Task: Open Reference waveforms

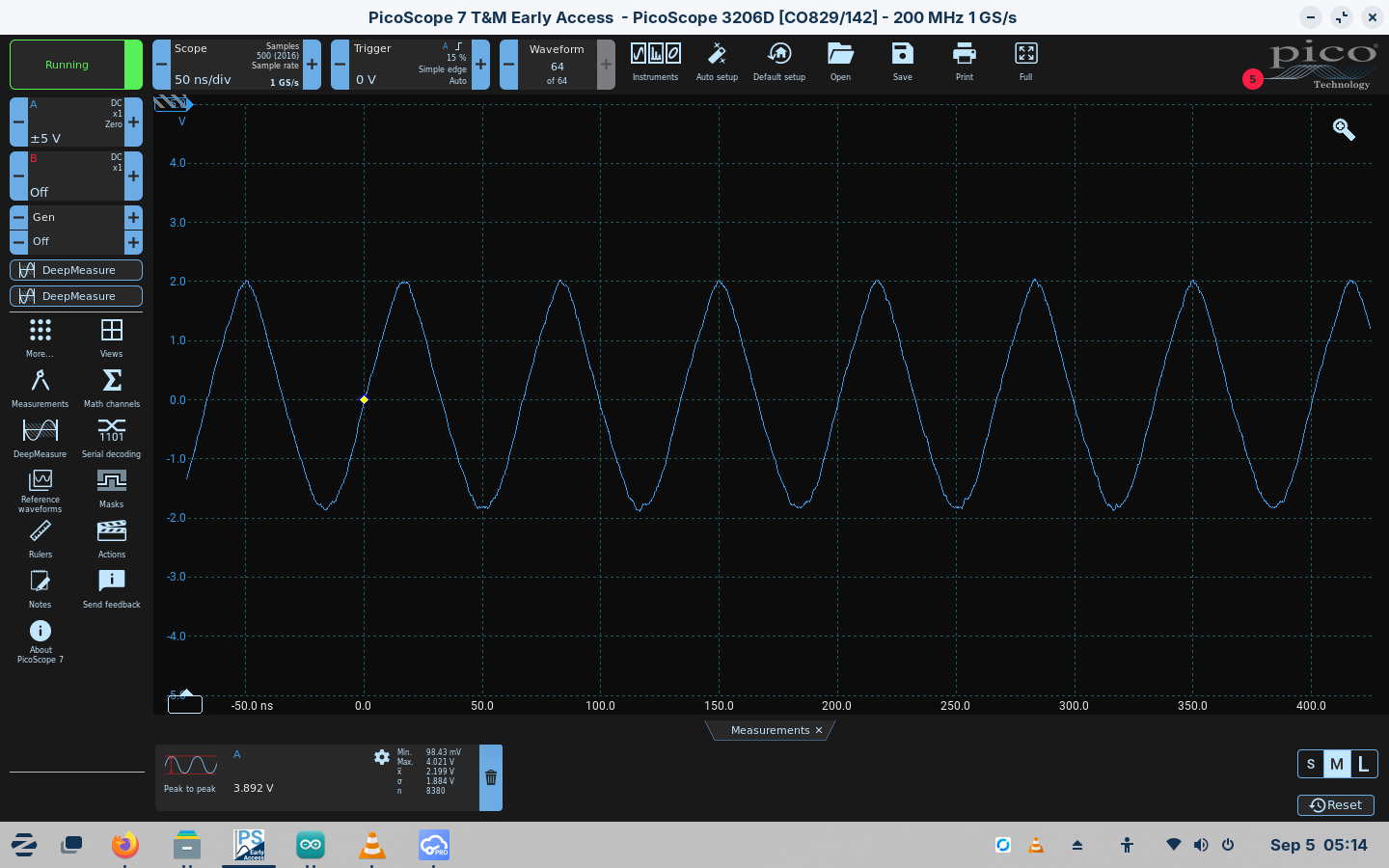Action: click(40, 490)
